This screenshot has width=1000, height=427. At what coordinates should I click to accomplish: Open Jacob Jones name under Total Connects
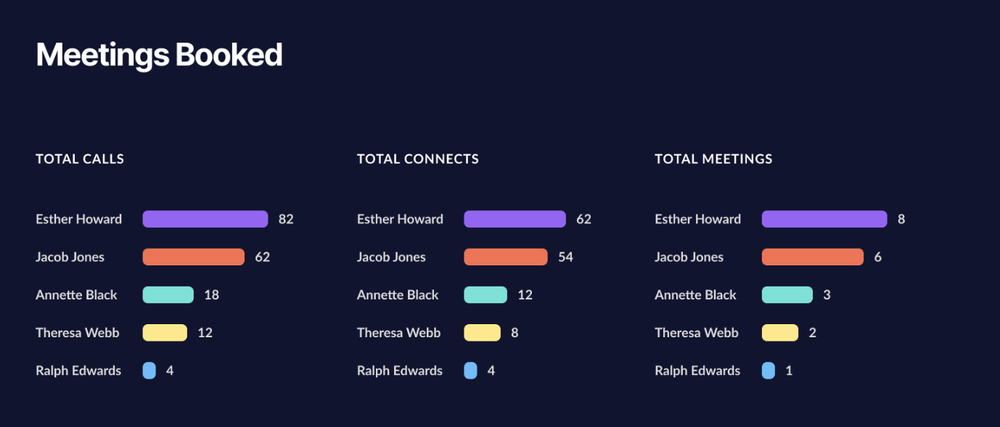pyautogui.click(x=391, y=257)
